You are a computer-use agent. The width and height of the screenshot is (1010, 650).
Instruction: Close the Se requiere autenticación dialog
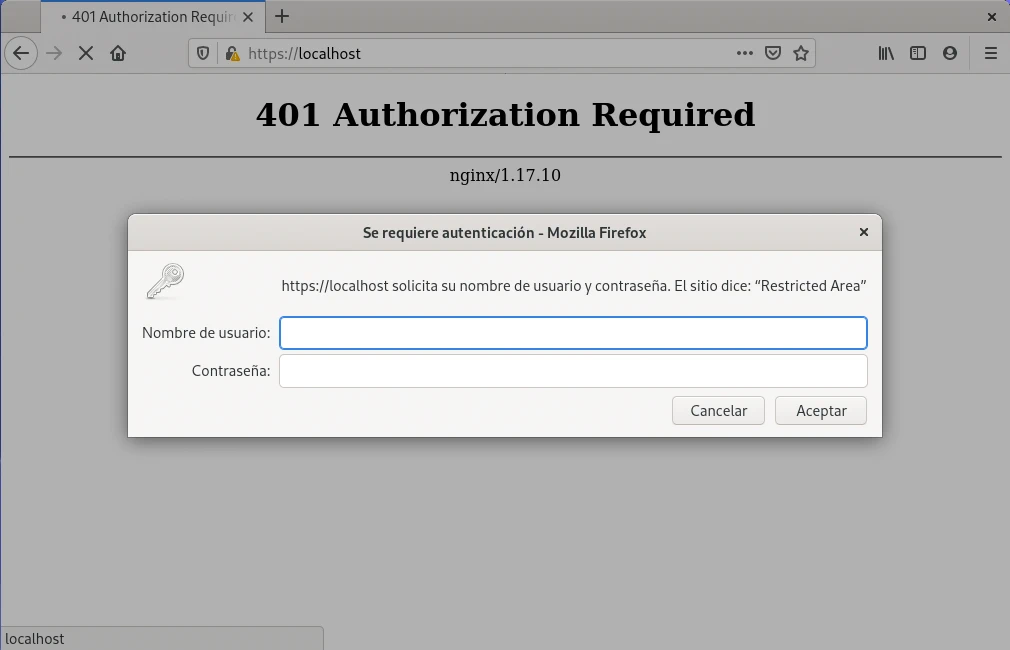point(864,232)
